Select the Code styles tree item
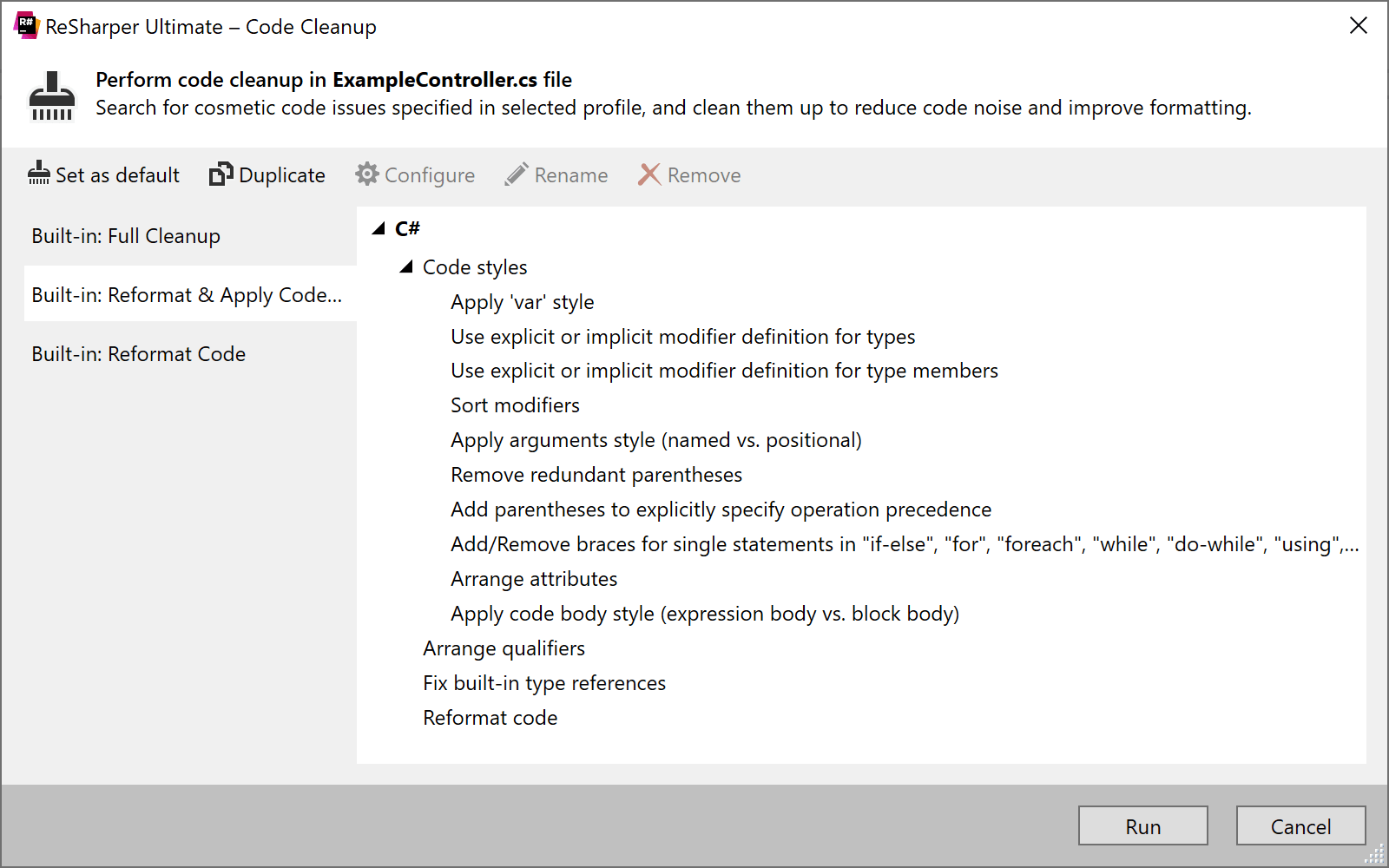This screenshot has height=868, width=1389. tap(475, 267)
